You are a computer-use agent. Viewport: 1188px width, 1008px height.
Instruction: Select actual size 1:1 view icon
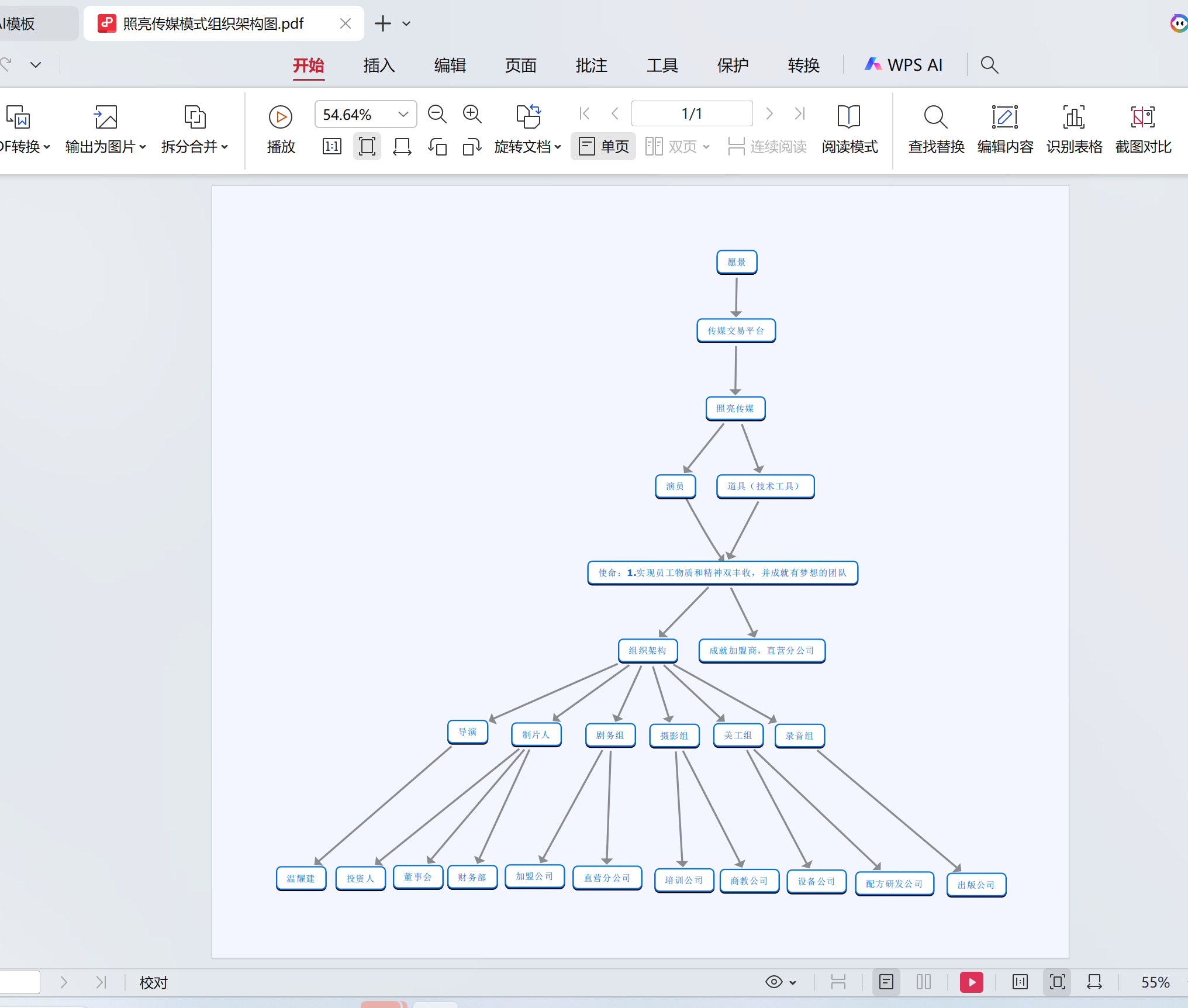click(x=332, y=146)
